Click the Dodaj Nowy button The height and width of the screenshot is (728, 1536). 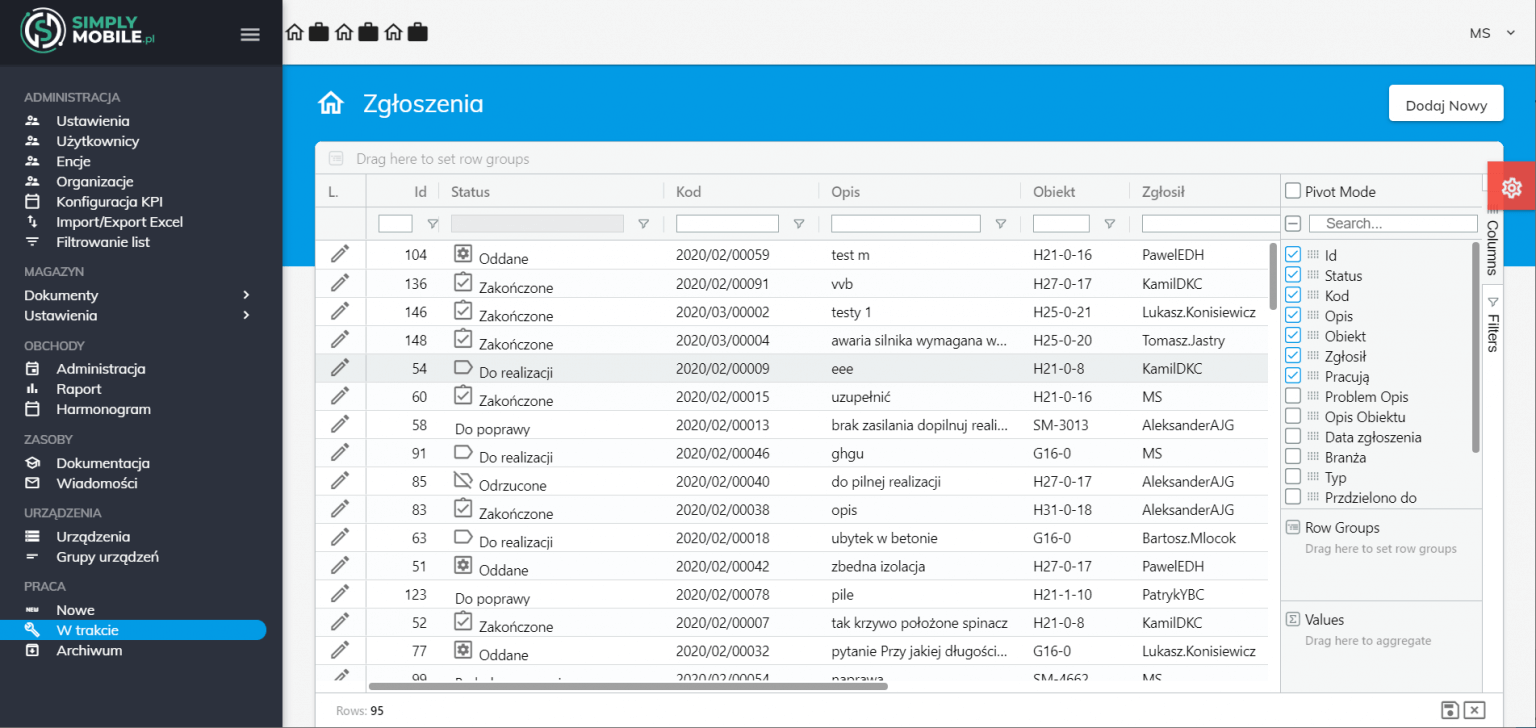1445,104
